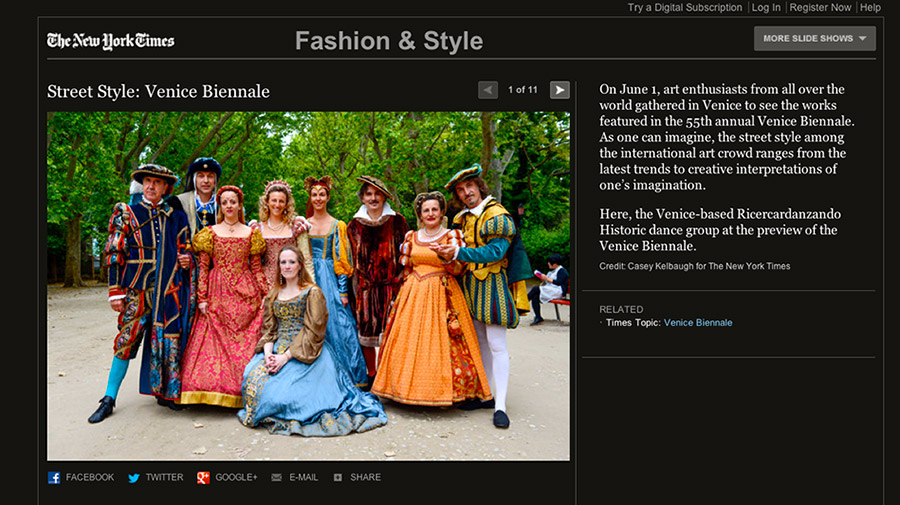Click the E-MAIL share label

[x=304, y=477]
